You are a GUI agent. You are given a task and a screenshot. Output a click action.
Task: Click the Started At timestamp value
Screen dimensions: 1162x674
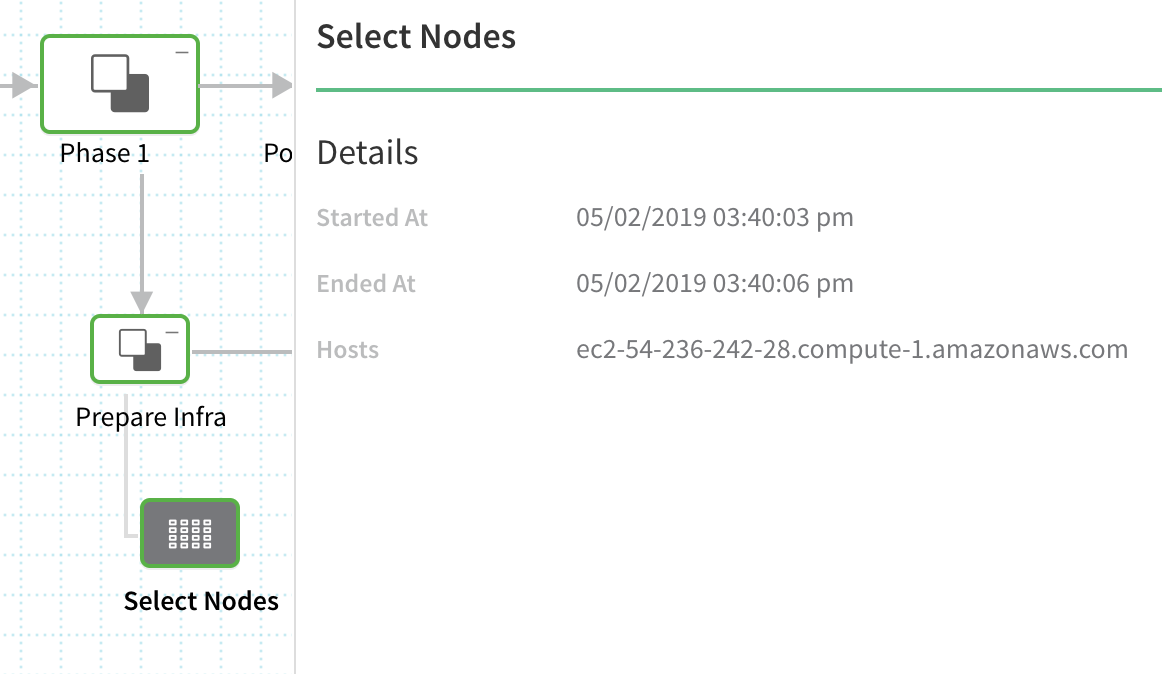point(714,217)
